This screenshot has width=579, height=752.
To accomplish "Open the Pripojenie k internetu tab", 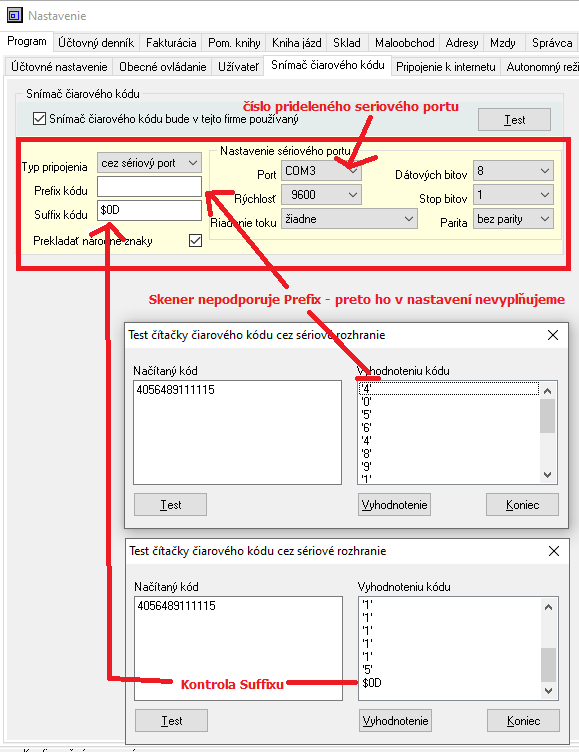I will (x=446, y=67).
